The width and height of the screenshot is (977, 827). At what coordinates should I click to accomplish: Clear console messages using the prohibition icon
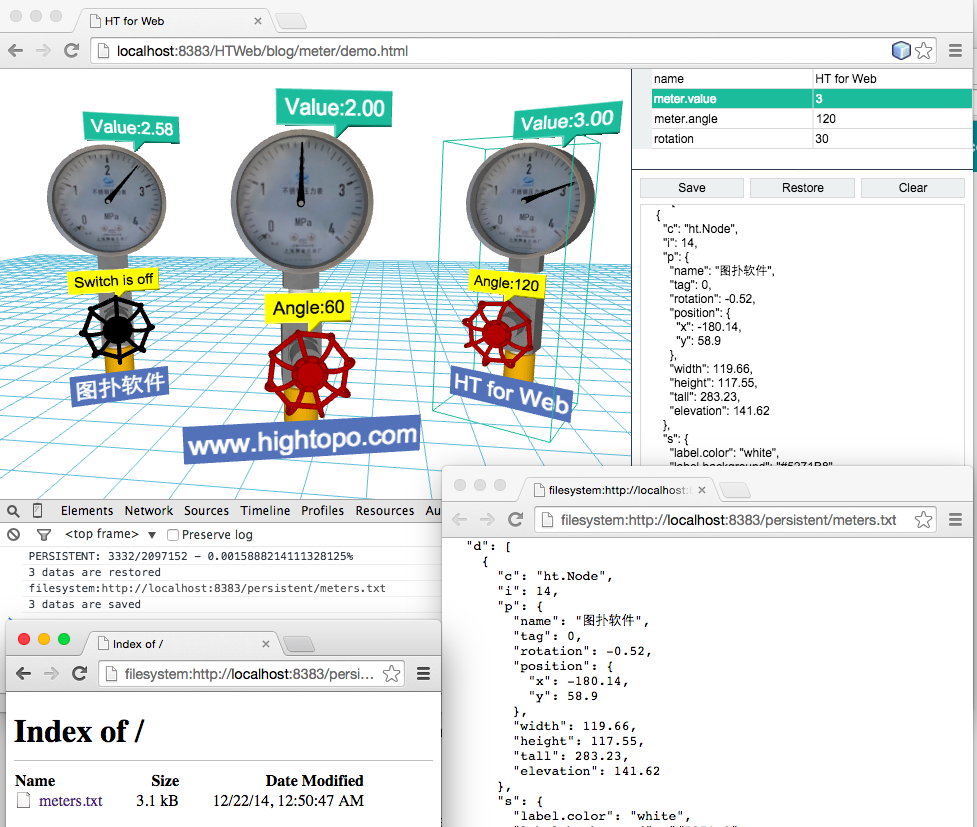tap(13, 534)
